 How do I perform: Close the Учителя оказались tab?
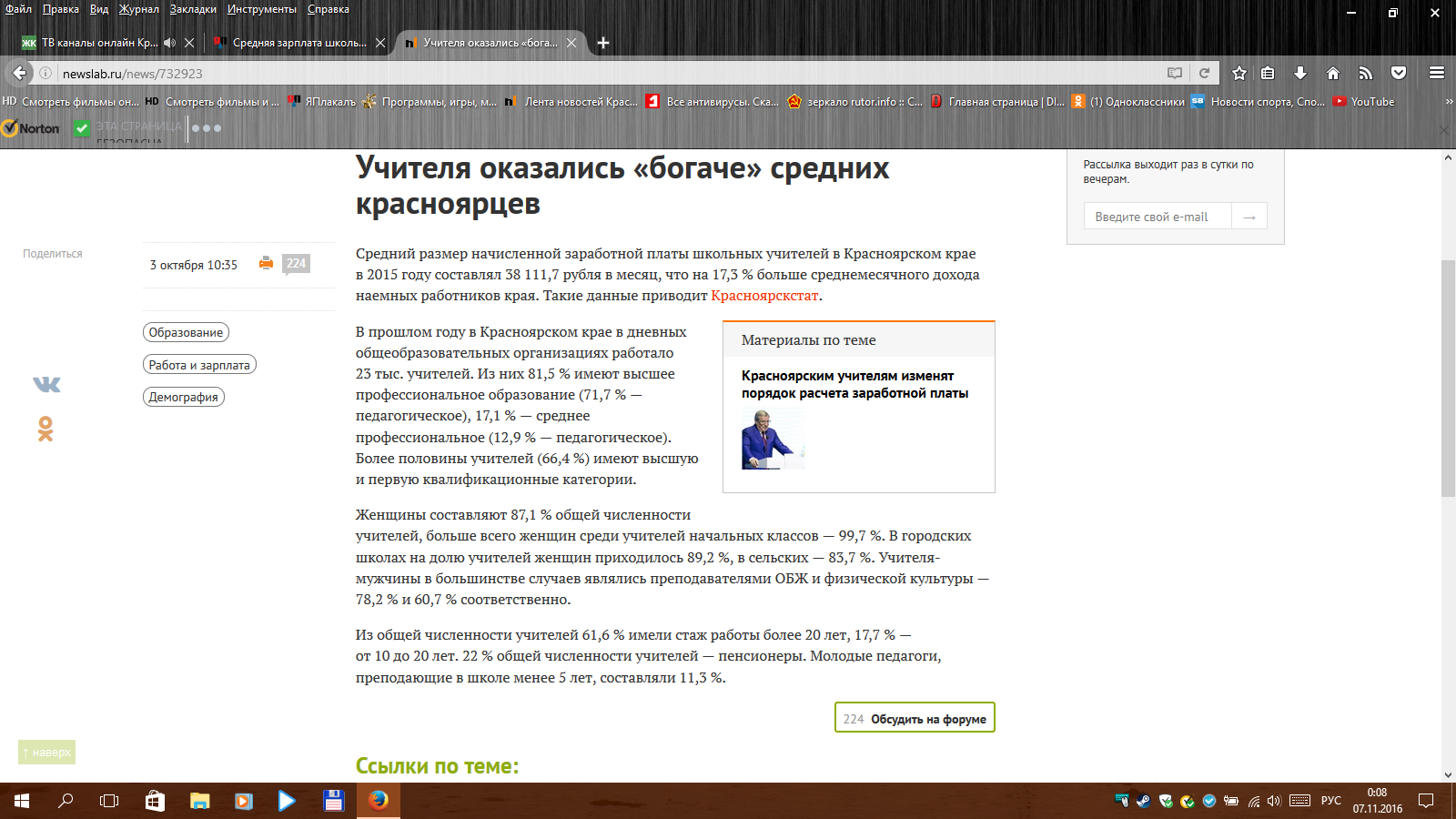click(x=571, y=43)
